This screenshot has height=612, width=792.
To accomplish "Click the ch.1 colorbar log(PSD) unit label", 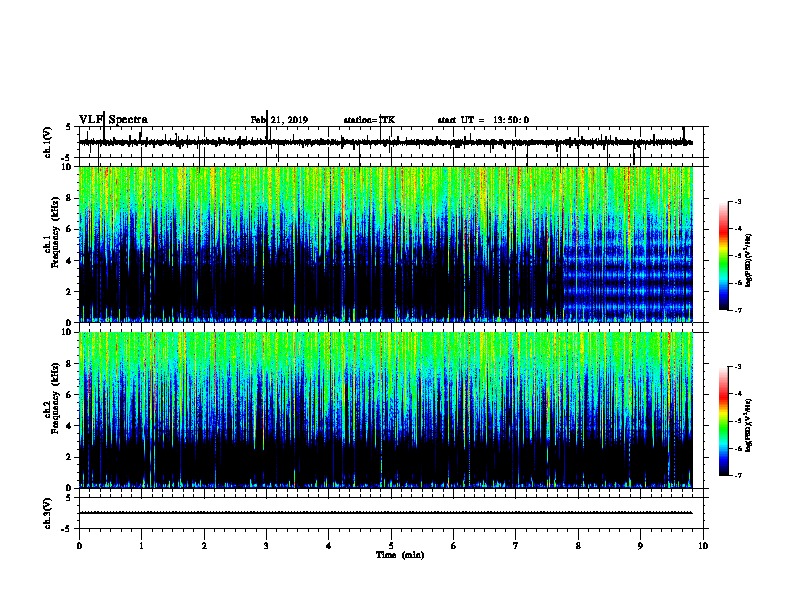I will 749,260.
